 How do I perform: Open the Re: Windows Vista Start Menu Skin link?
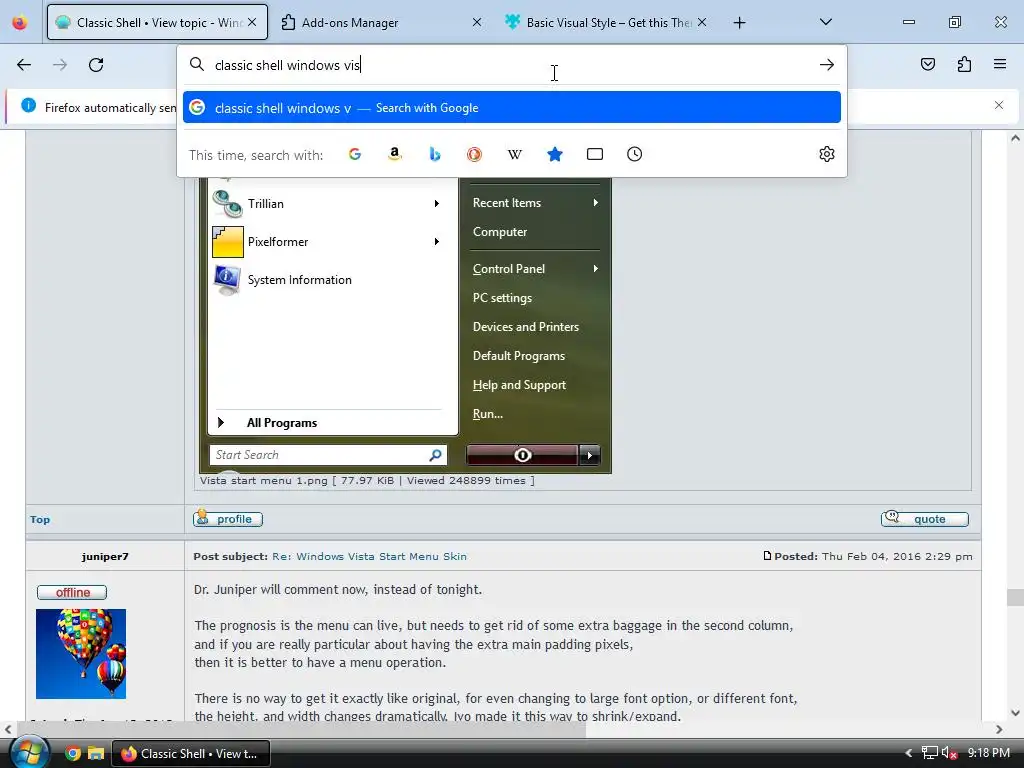(369, 556)
